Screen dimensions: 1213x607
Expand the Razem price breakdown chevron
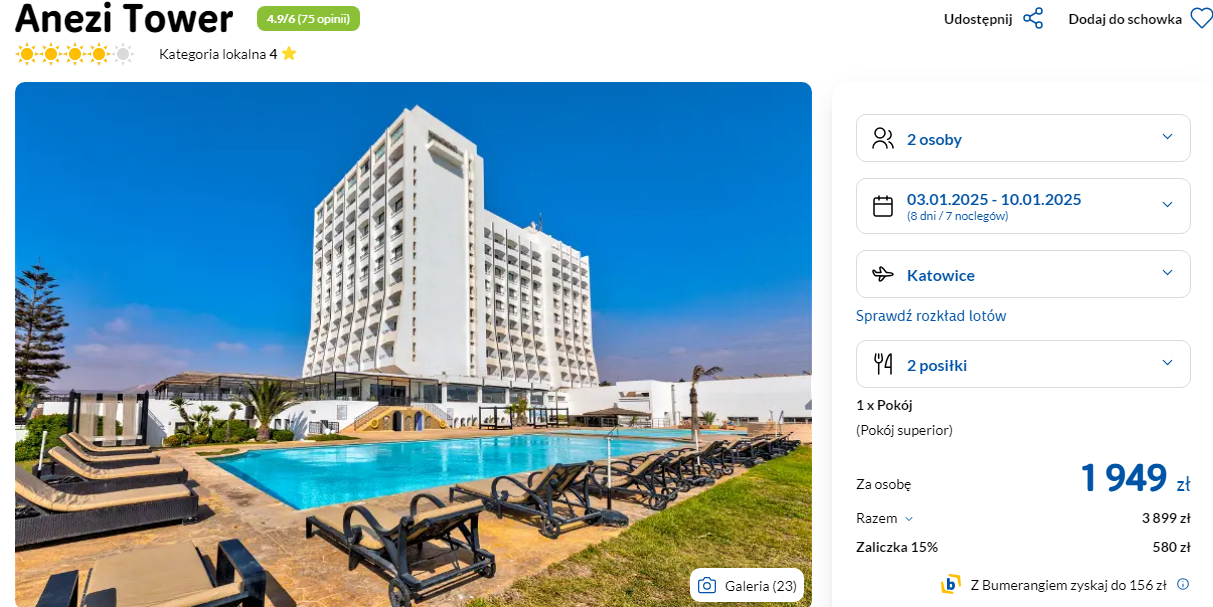[909, 519]
